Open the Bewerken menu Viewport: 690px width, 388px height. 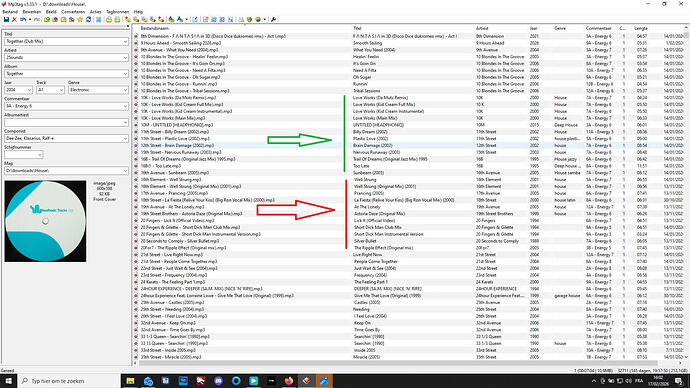pos(32,12)
